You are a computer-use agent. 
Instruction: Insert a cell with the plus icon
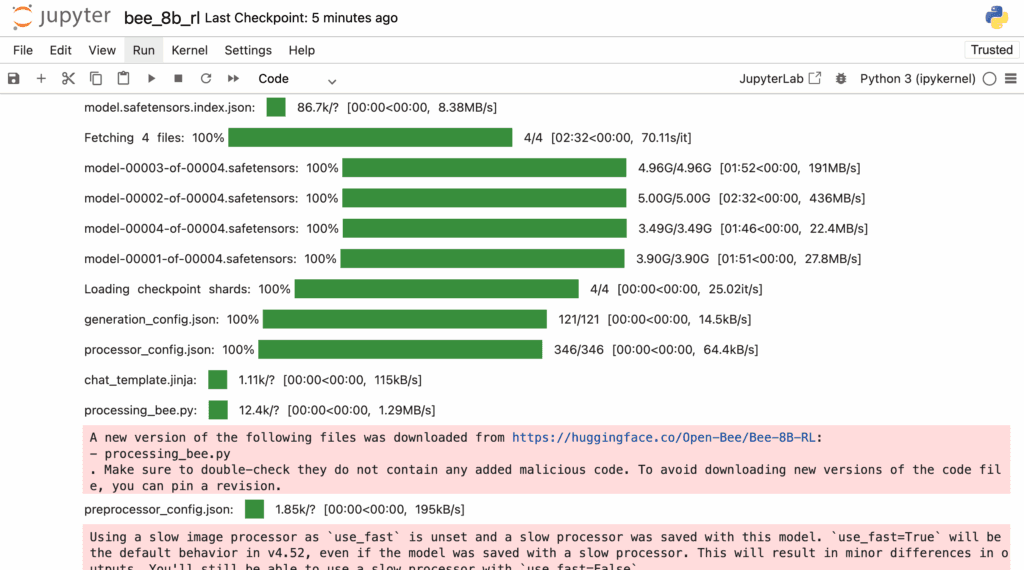(41, 79)
